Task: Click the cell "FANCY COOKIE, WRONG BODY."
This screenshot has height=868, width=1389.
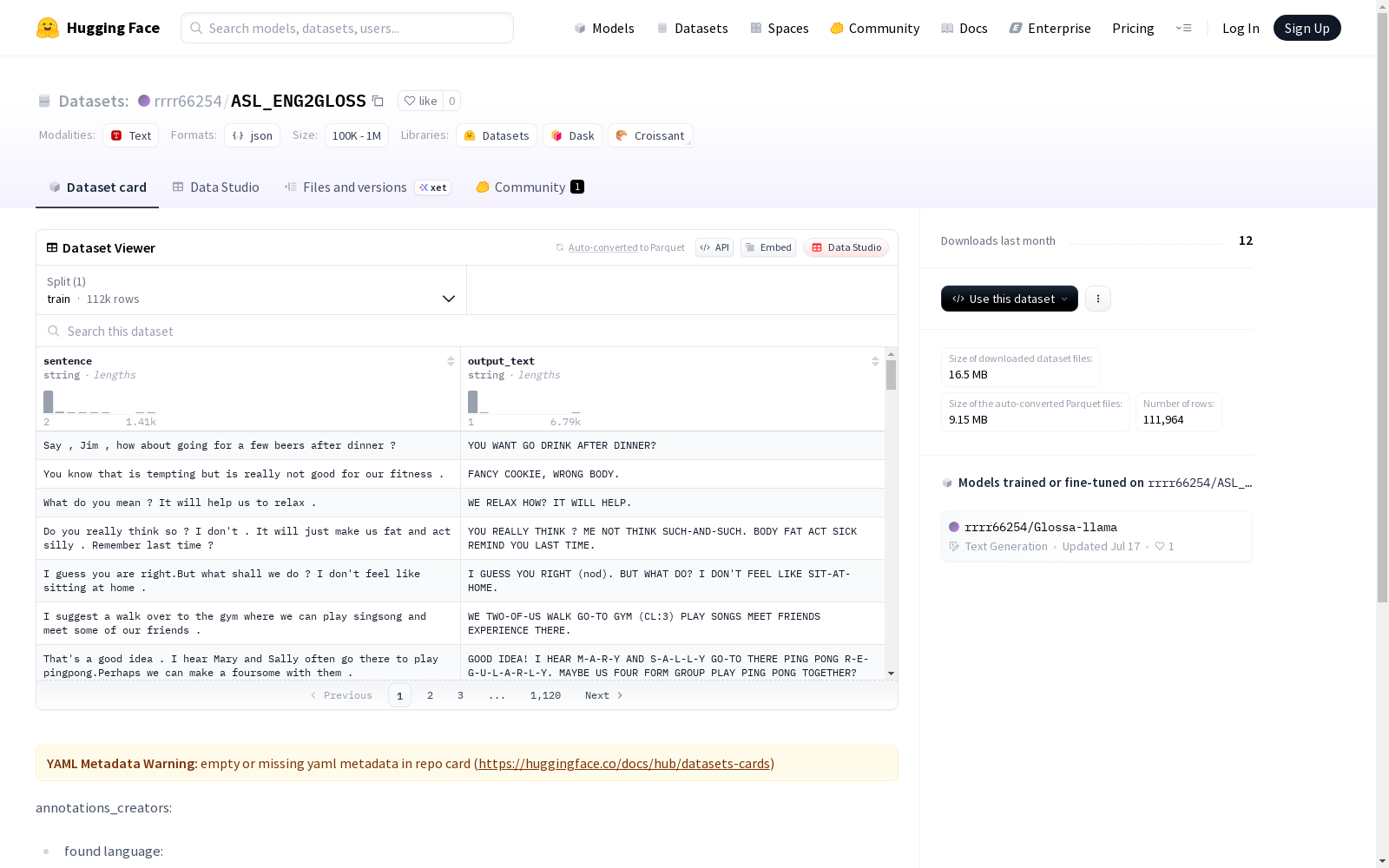Action: 673,474
